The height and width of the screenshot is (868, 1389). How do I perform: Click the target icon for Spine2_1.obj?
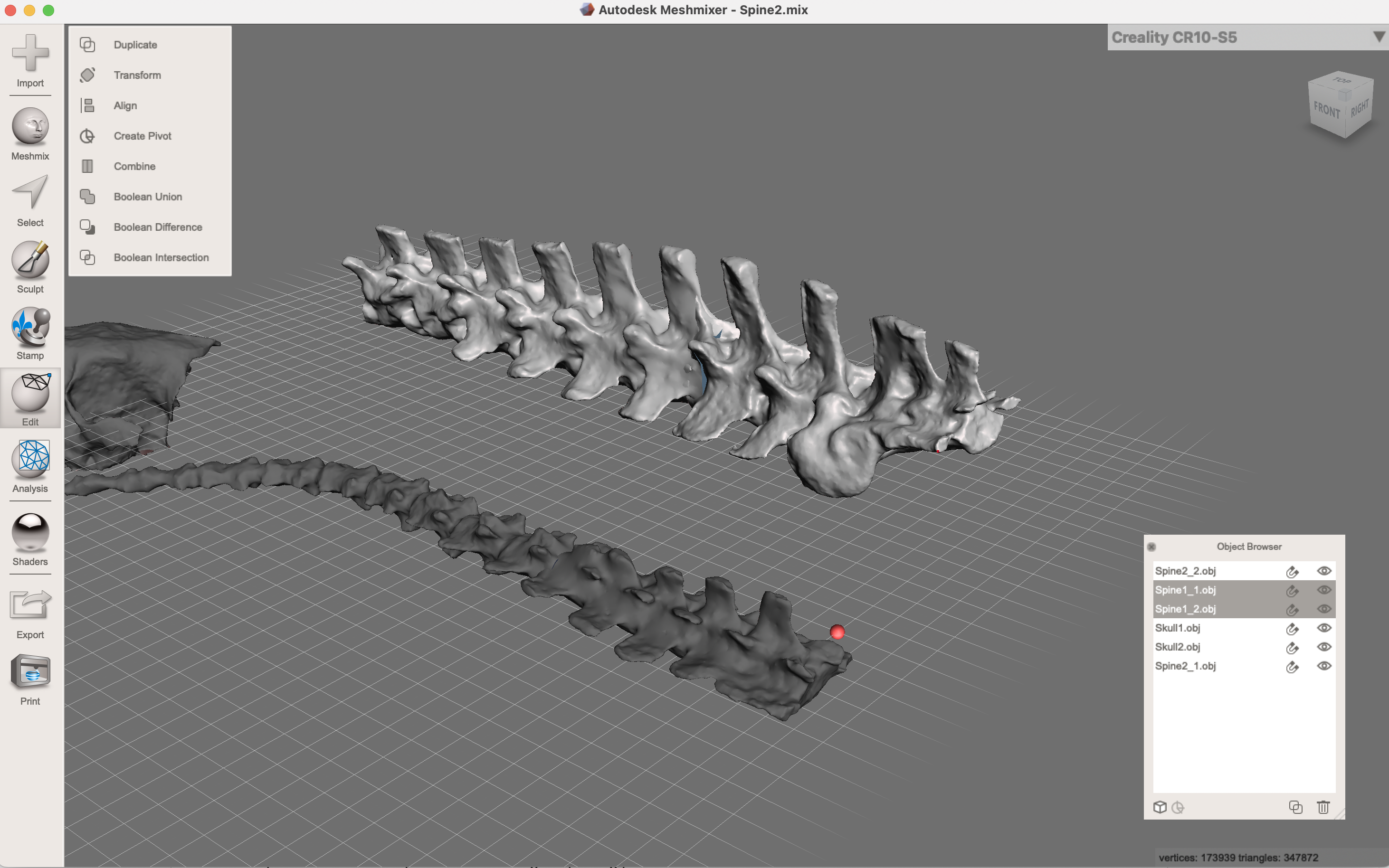coord(1292,667)
